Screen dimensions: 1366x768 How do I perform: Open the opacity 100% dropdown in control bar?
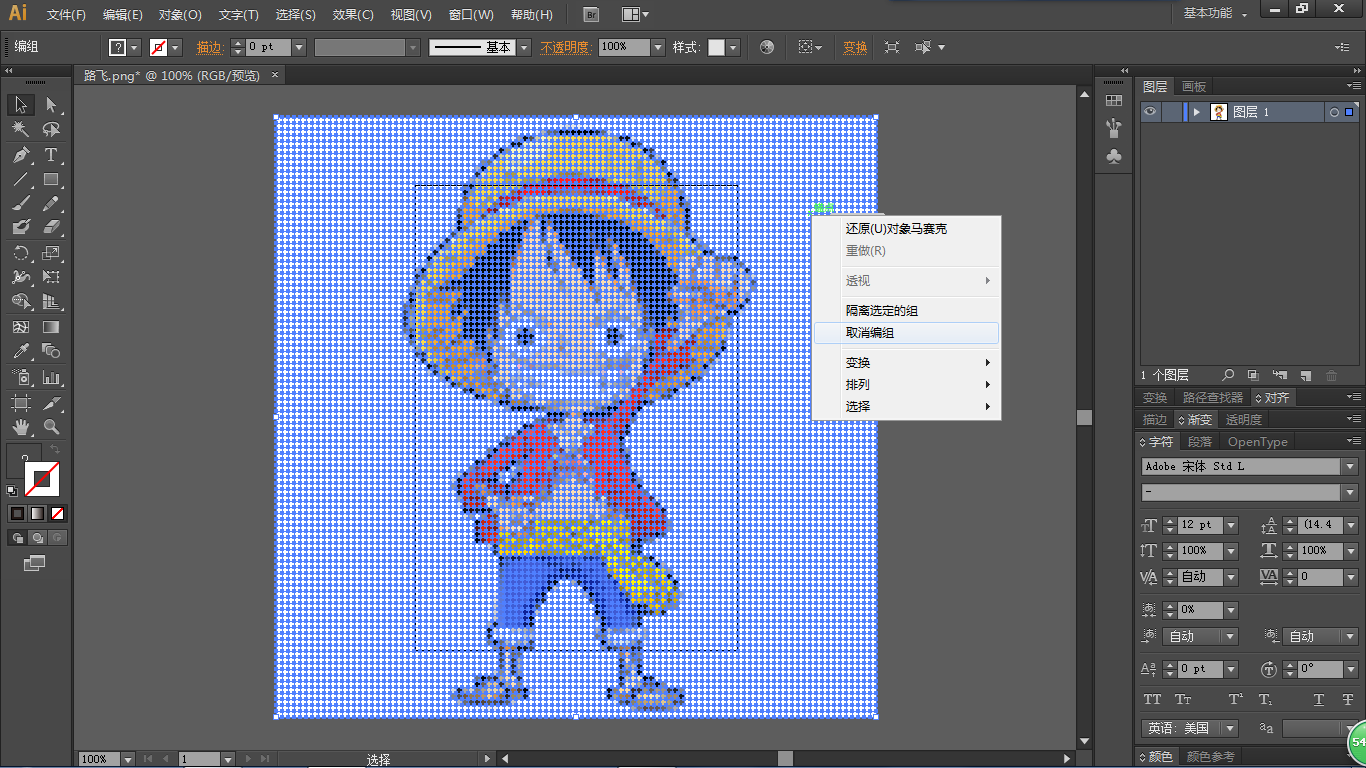[657, 47]
